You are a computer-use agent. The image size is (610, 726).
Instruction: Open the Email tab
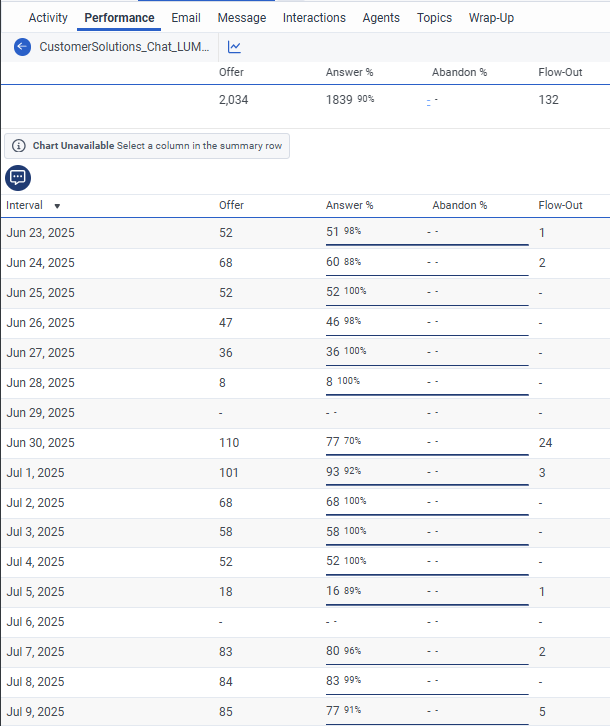[x=186, y=18]
